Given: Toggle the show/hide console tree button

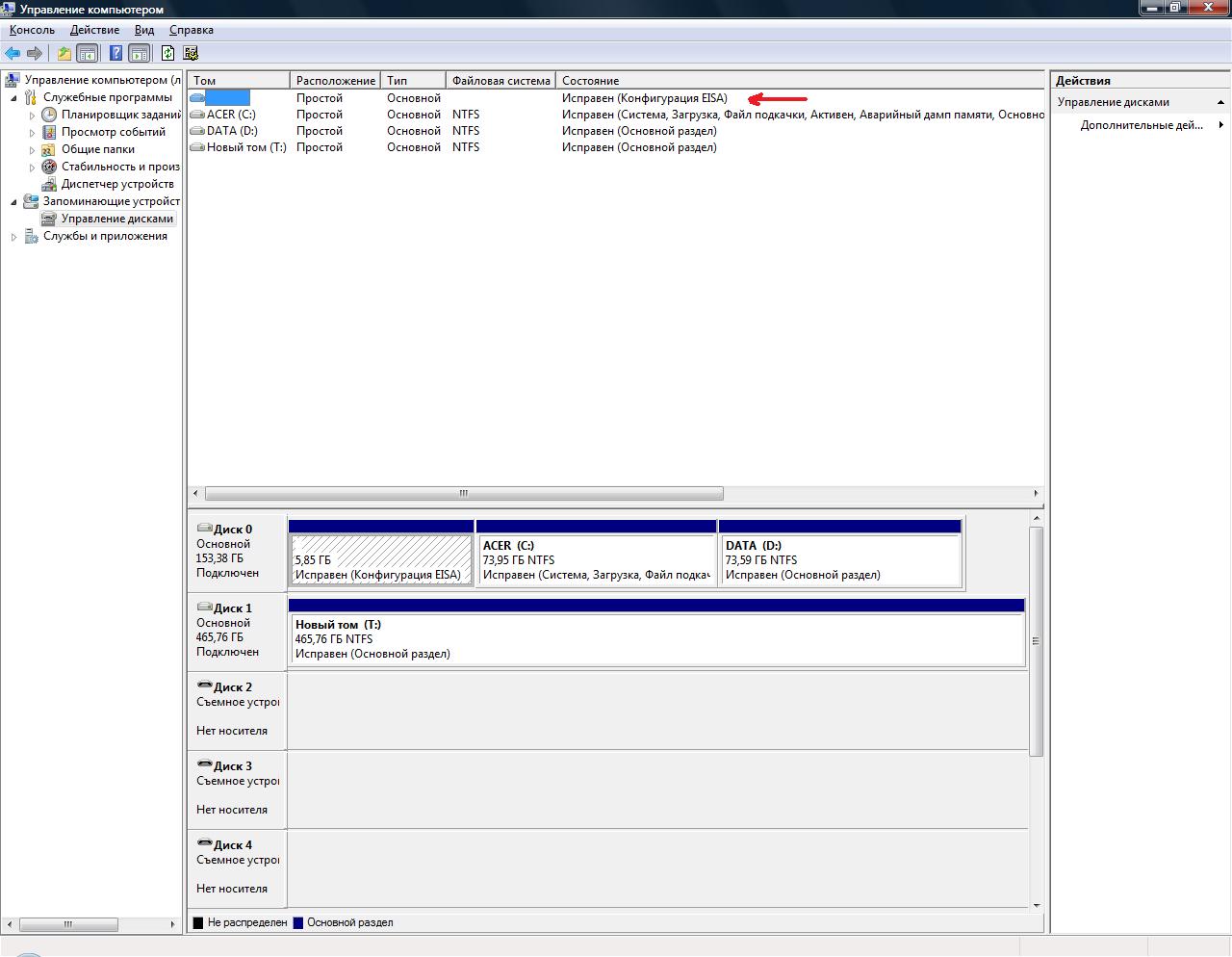Looking at the screenshot, I should click(x=88, y=54).
